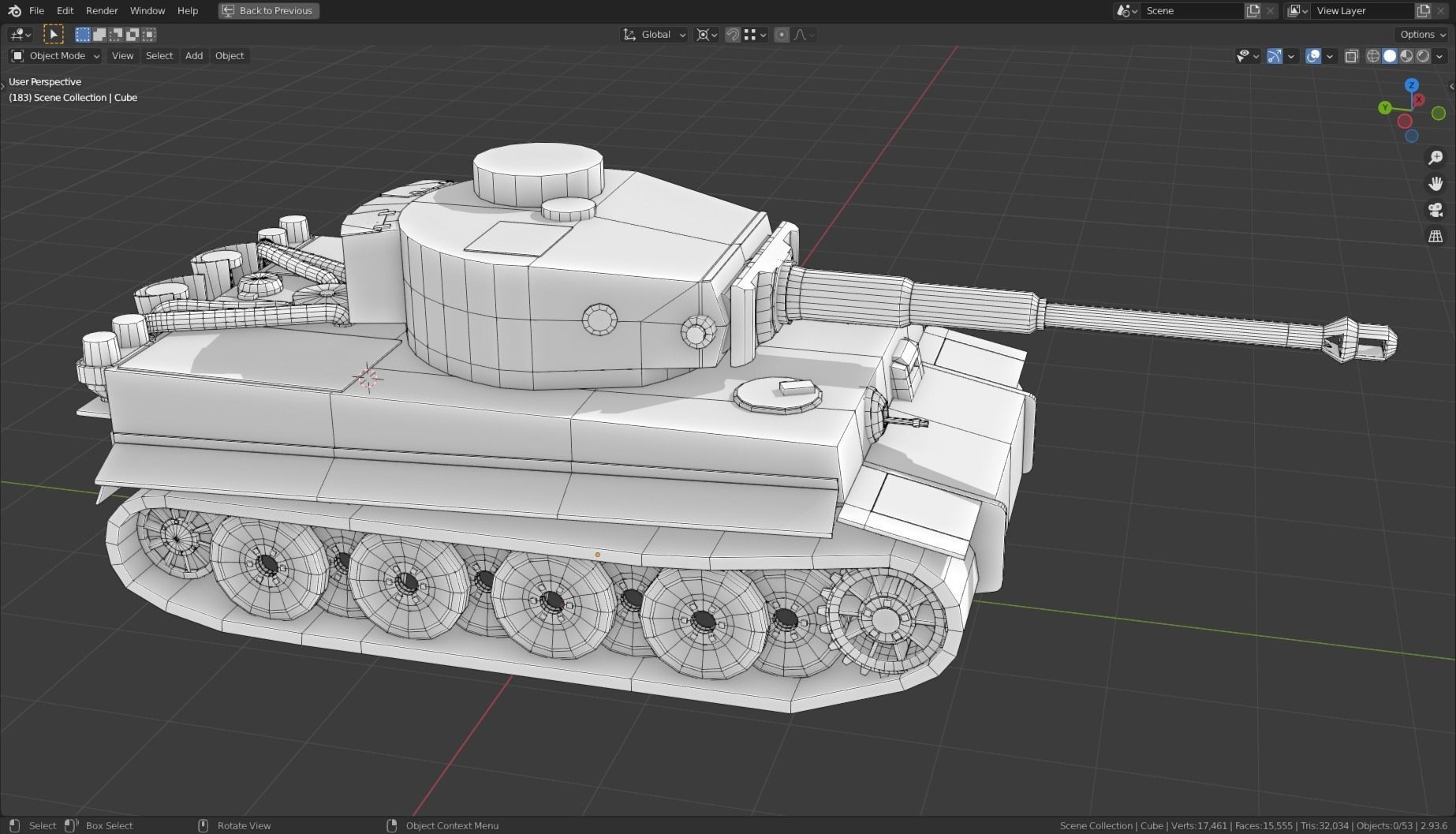1456x834 pixels.
Task: Click the View Layer name field
Action: 1362,10
